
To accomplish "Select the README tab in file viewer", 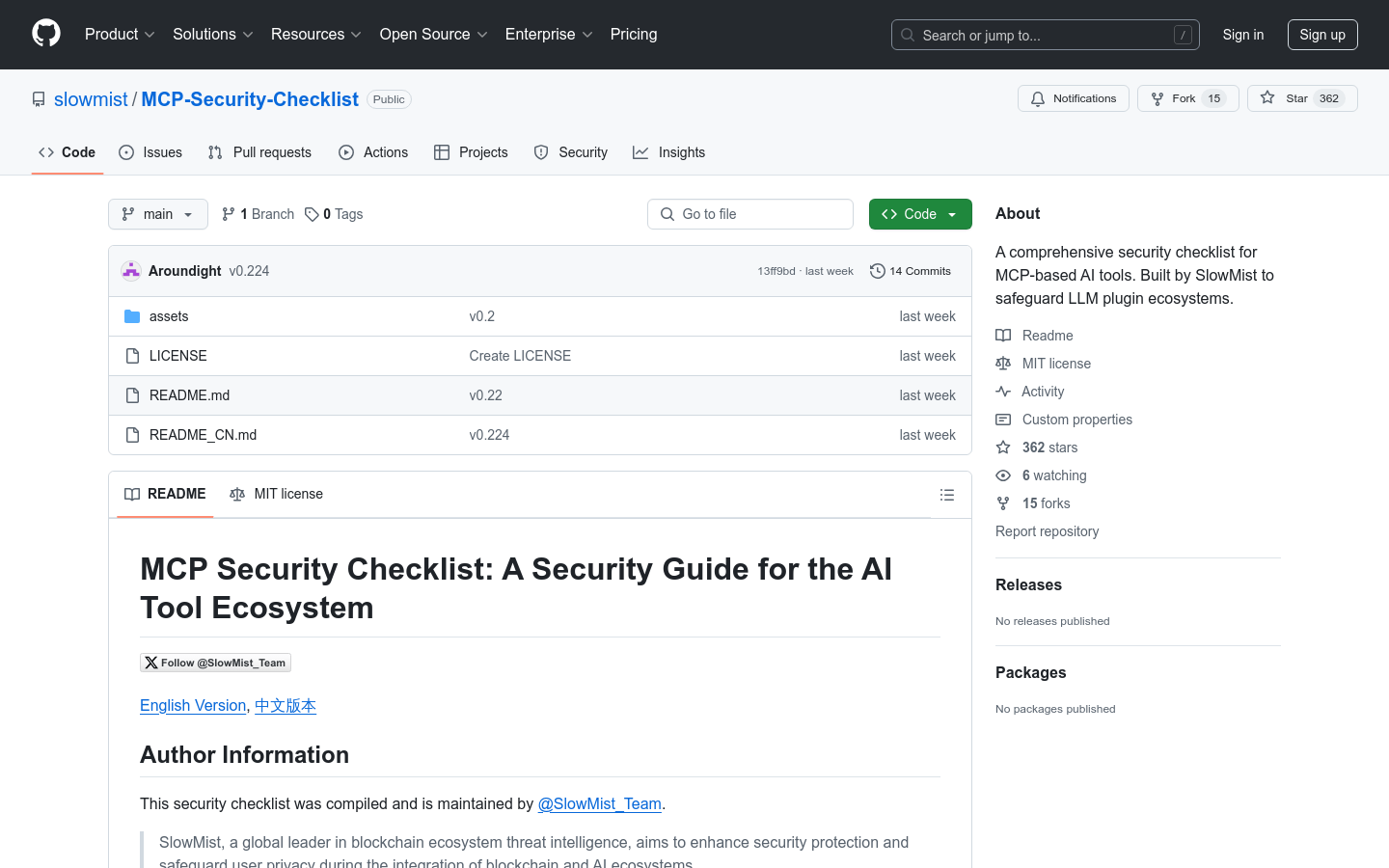I will [165, 494].
